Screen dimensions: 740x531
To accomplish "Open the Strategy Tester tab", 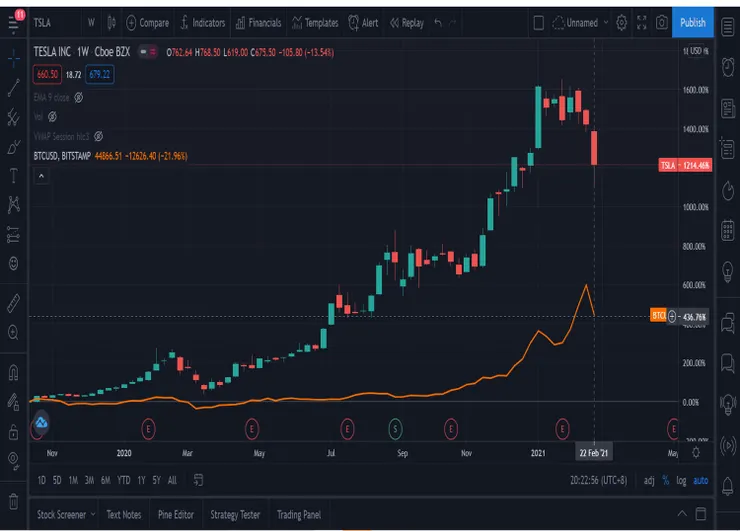I will coord(235,514).
